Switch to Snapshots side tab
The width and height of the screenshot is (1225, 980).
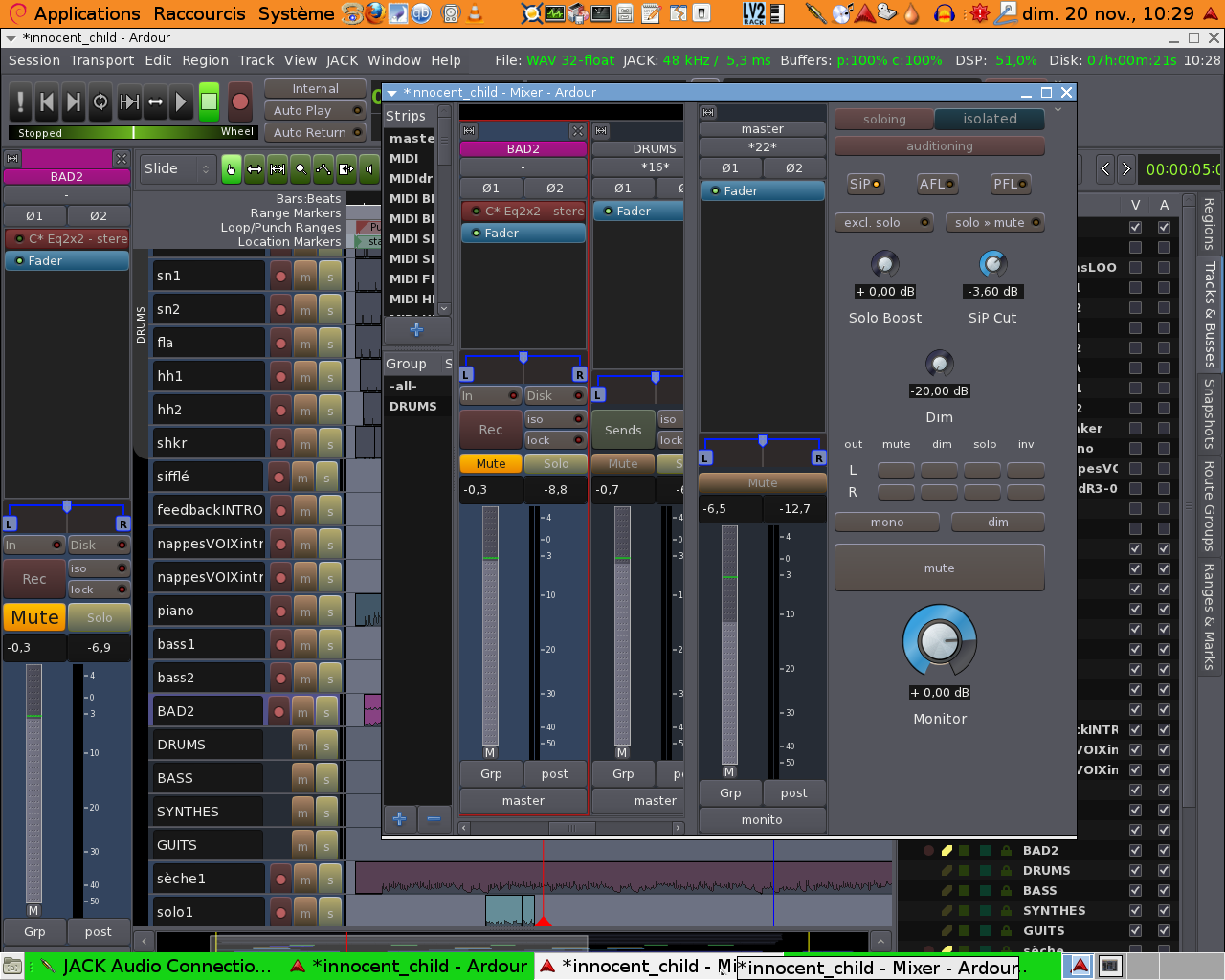coord(1210,414)
